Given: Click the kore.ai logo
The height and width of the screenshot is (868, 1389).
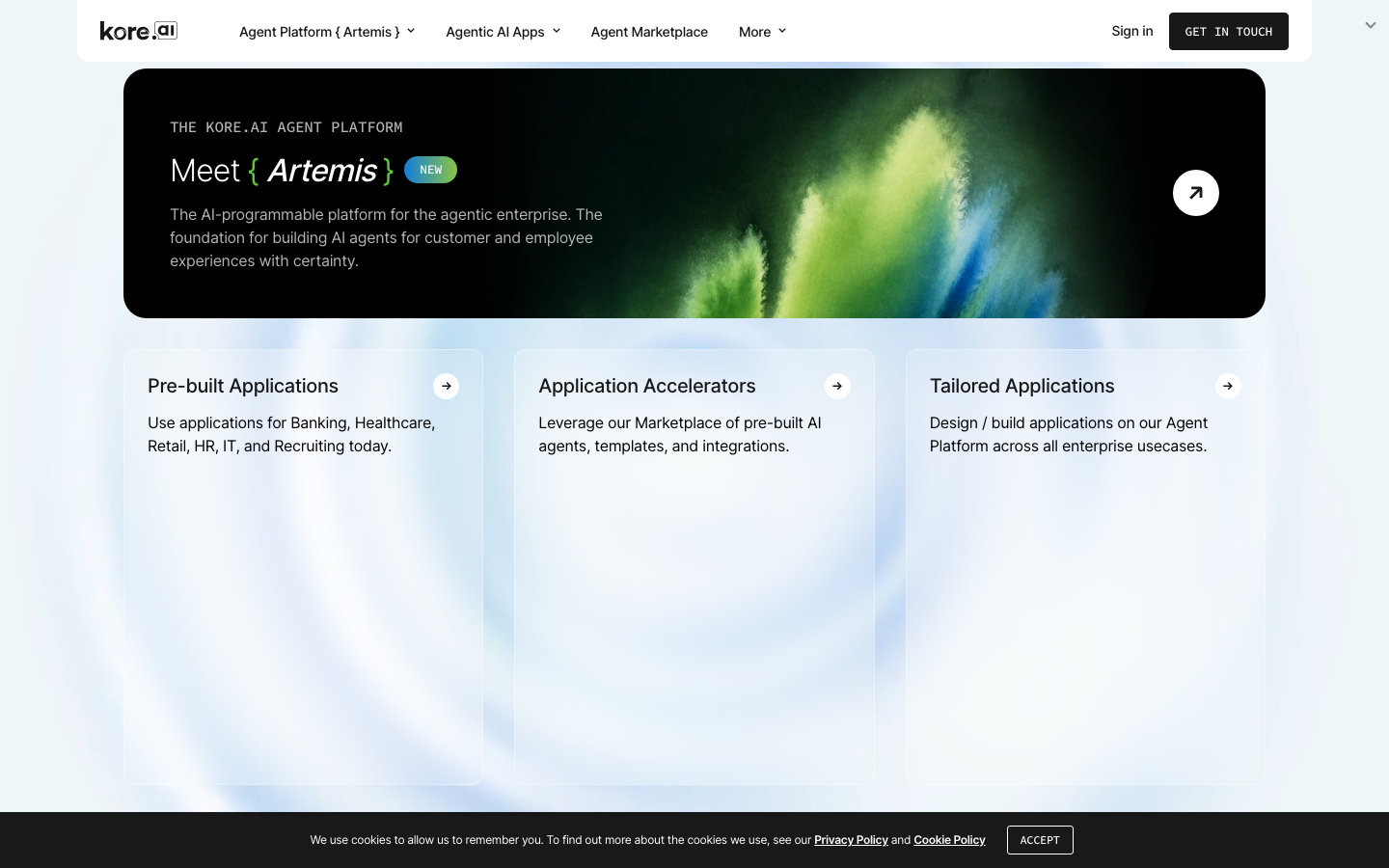Looking at the screenshot, I should 139,31.
